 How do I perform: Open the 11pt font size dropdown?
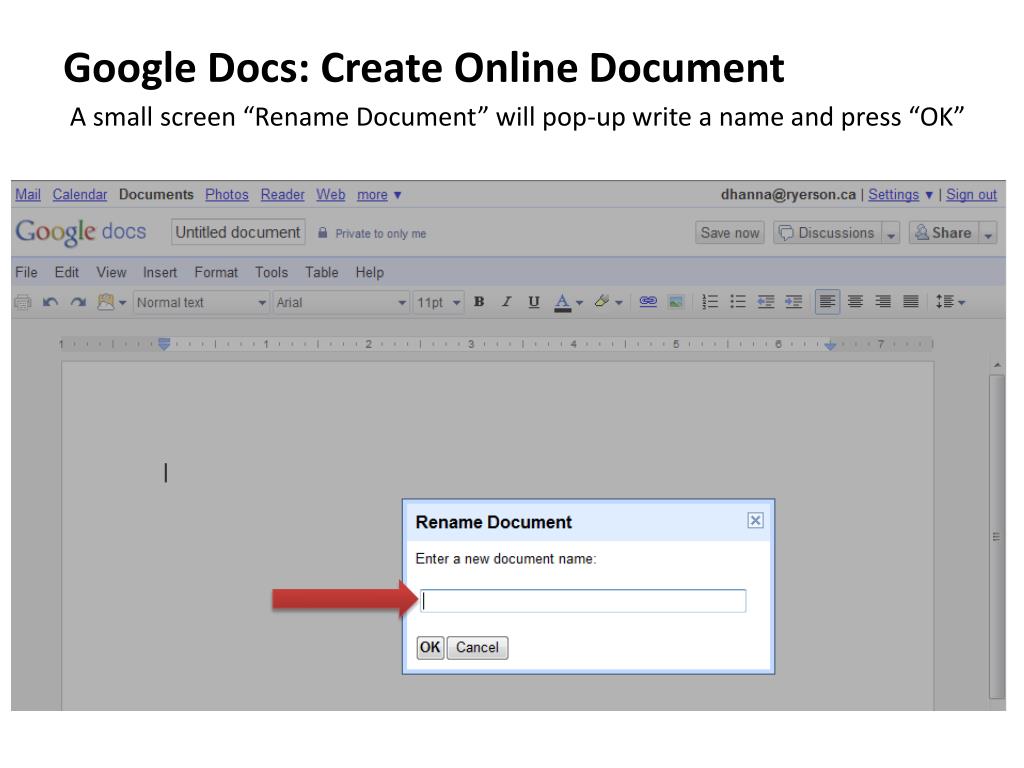coord(438,302)
